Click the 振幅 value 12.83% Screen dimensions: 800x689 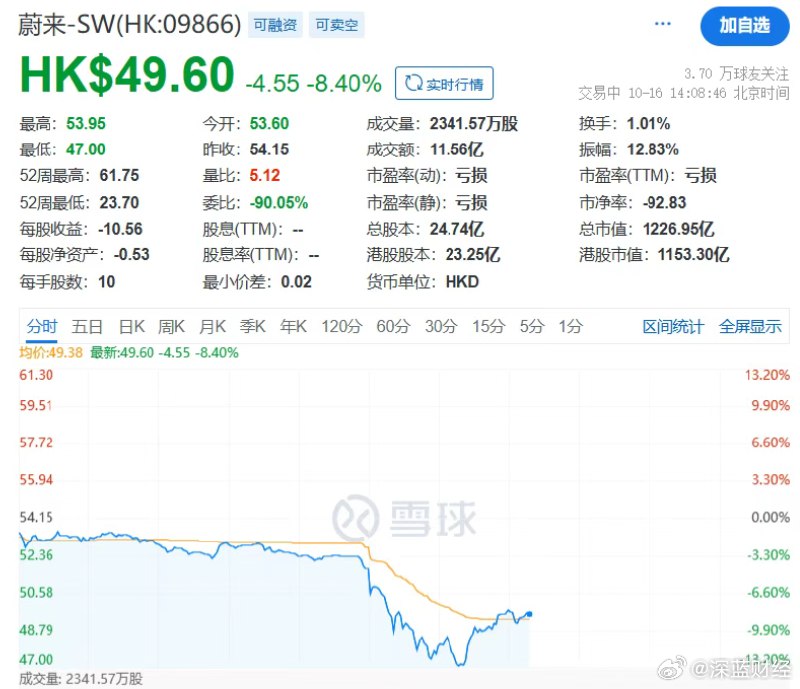[653, 150]
